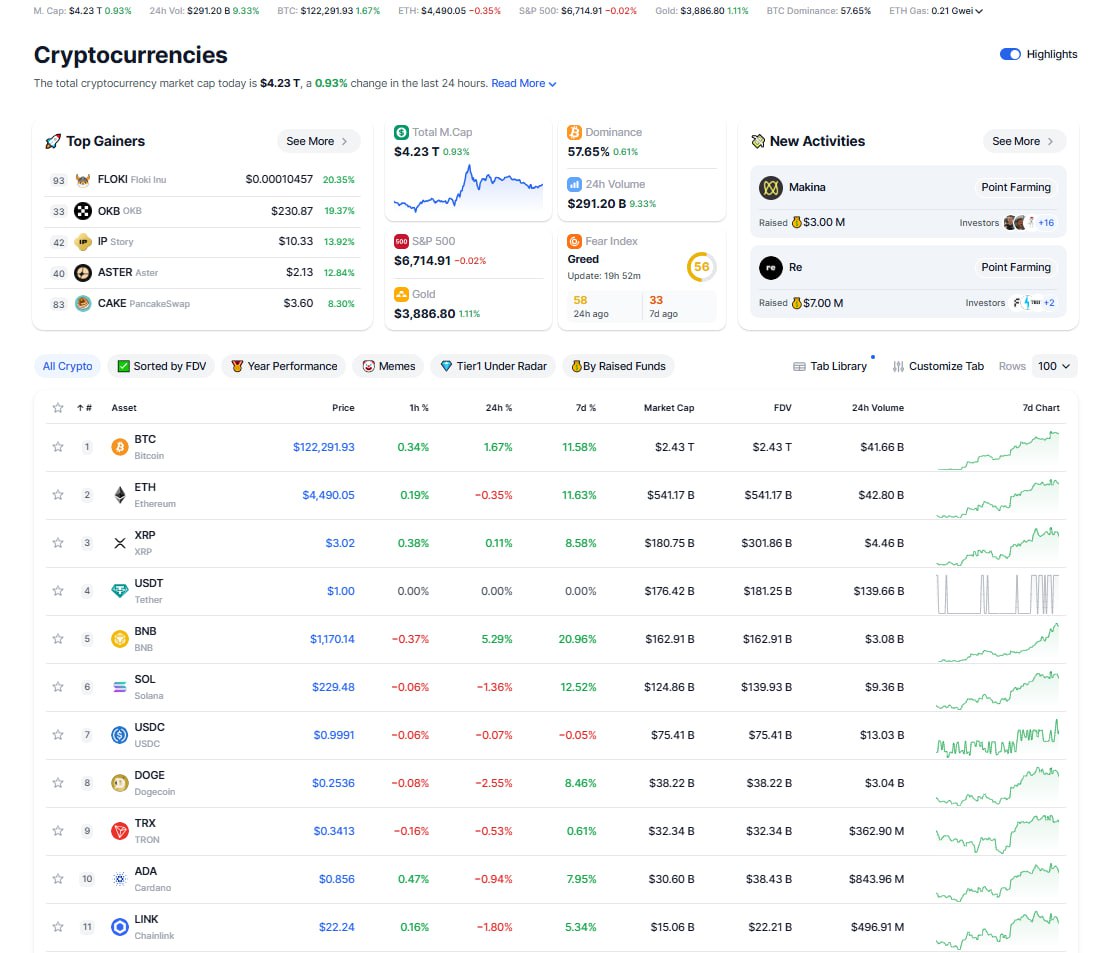Click the Cardano coin icon
1115x953 pixels.
click(x=119, y=879)
